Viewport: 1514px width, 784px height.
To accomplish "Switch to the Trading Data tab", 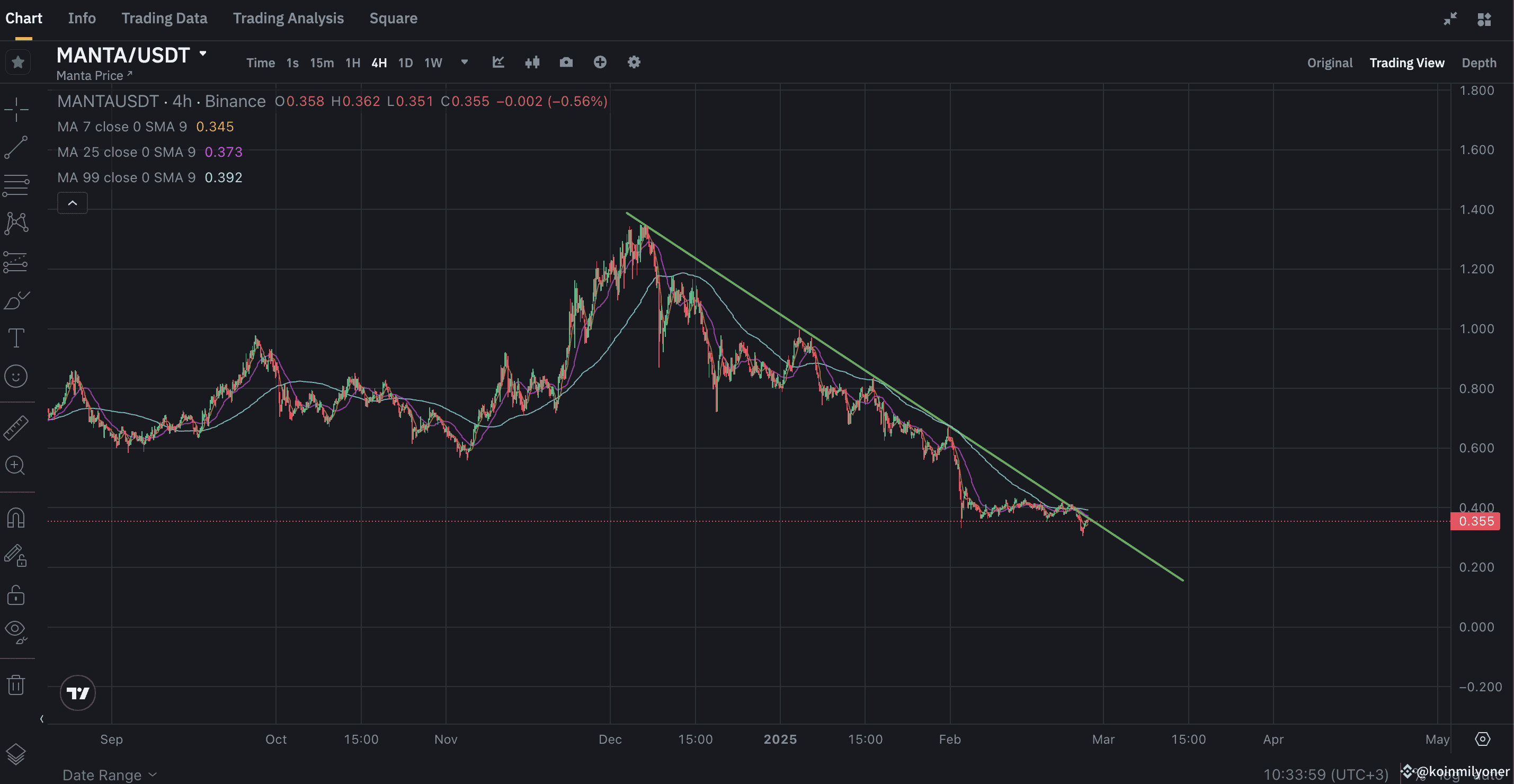I will pyautogui.click(x=165, y=18).
